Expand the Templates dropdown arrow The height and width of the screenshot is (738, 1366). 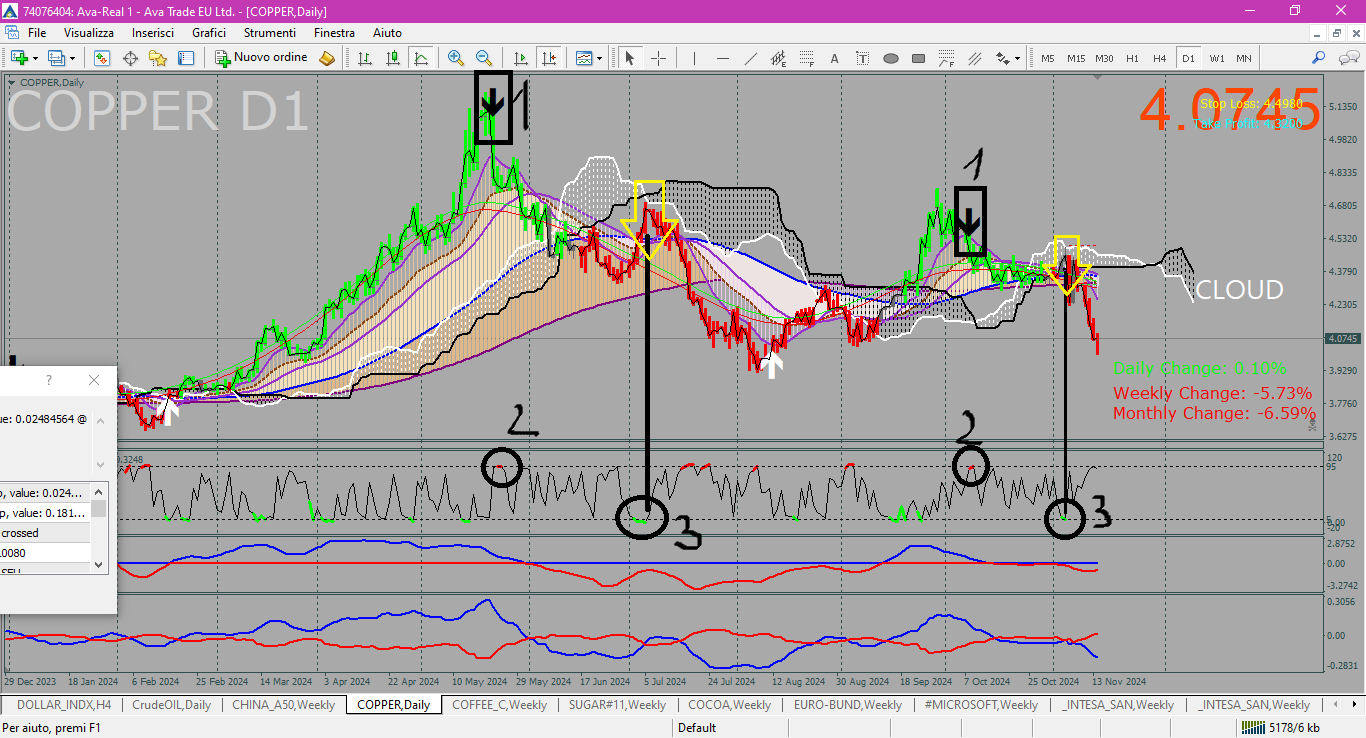(x=599, y=58)
